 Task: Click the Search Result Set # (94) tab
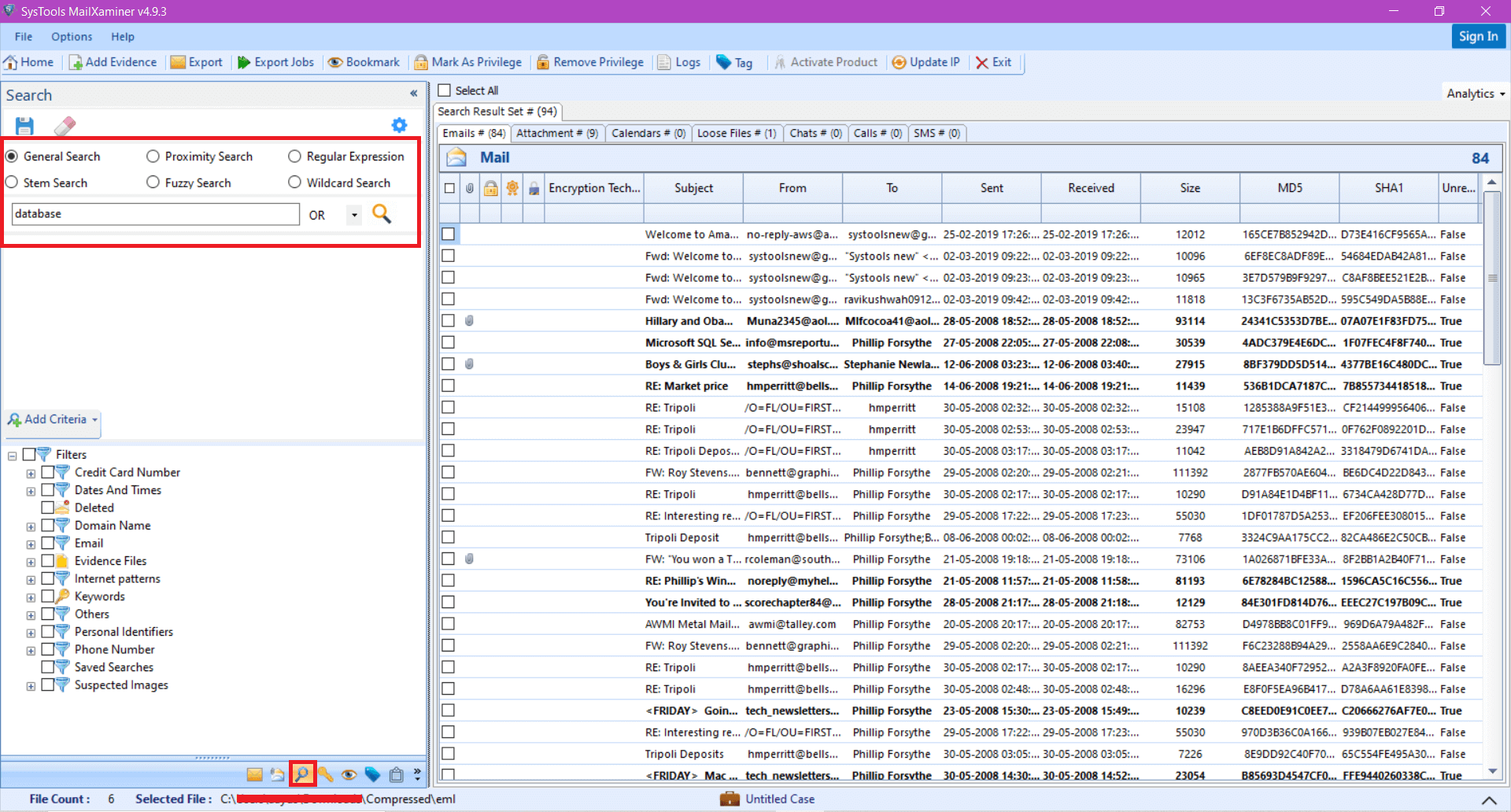pyautogui.click(x=497, y=112)
